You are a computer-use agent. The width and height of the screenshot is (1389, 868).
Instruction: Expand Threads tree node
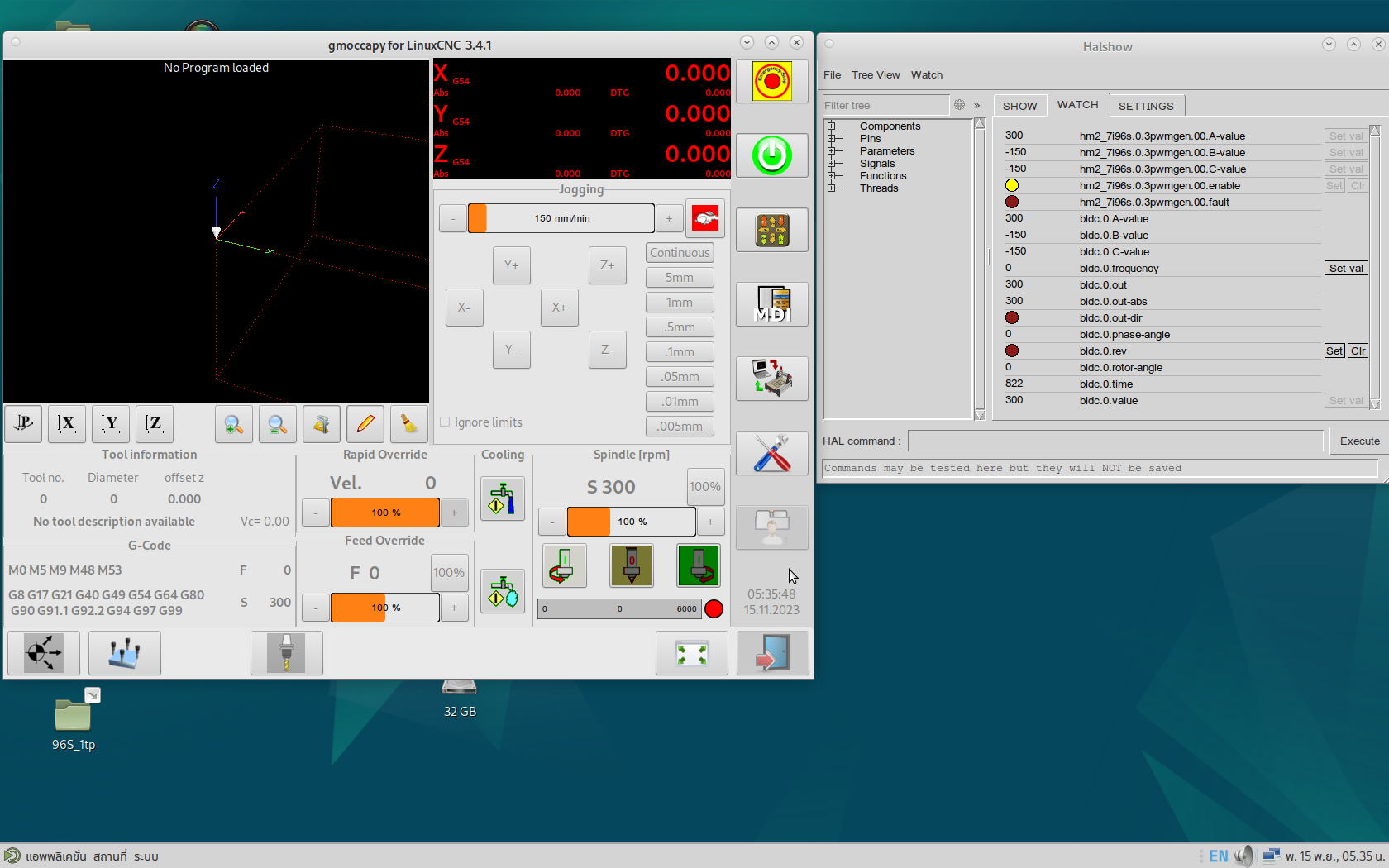coord(831,188)
